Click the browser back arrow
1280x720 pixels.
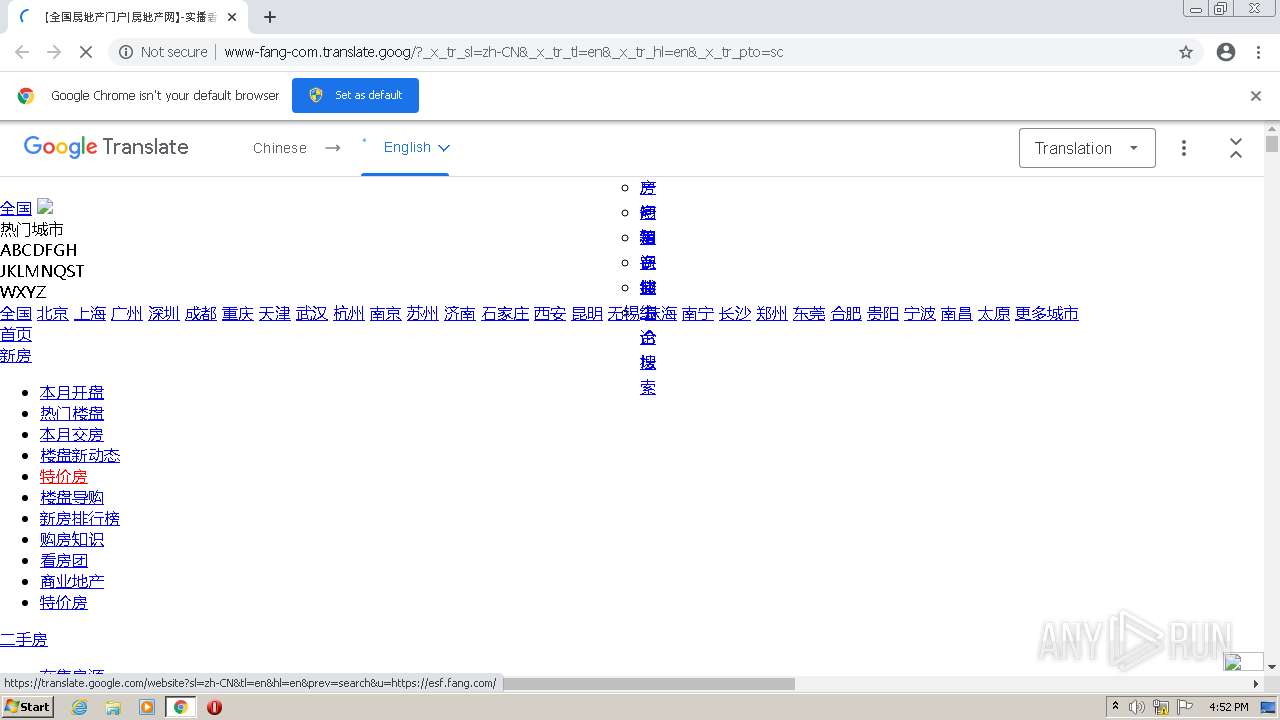point(22,52)
